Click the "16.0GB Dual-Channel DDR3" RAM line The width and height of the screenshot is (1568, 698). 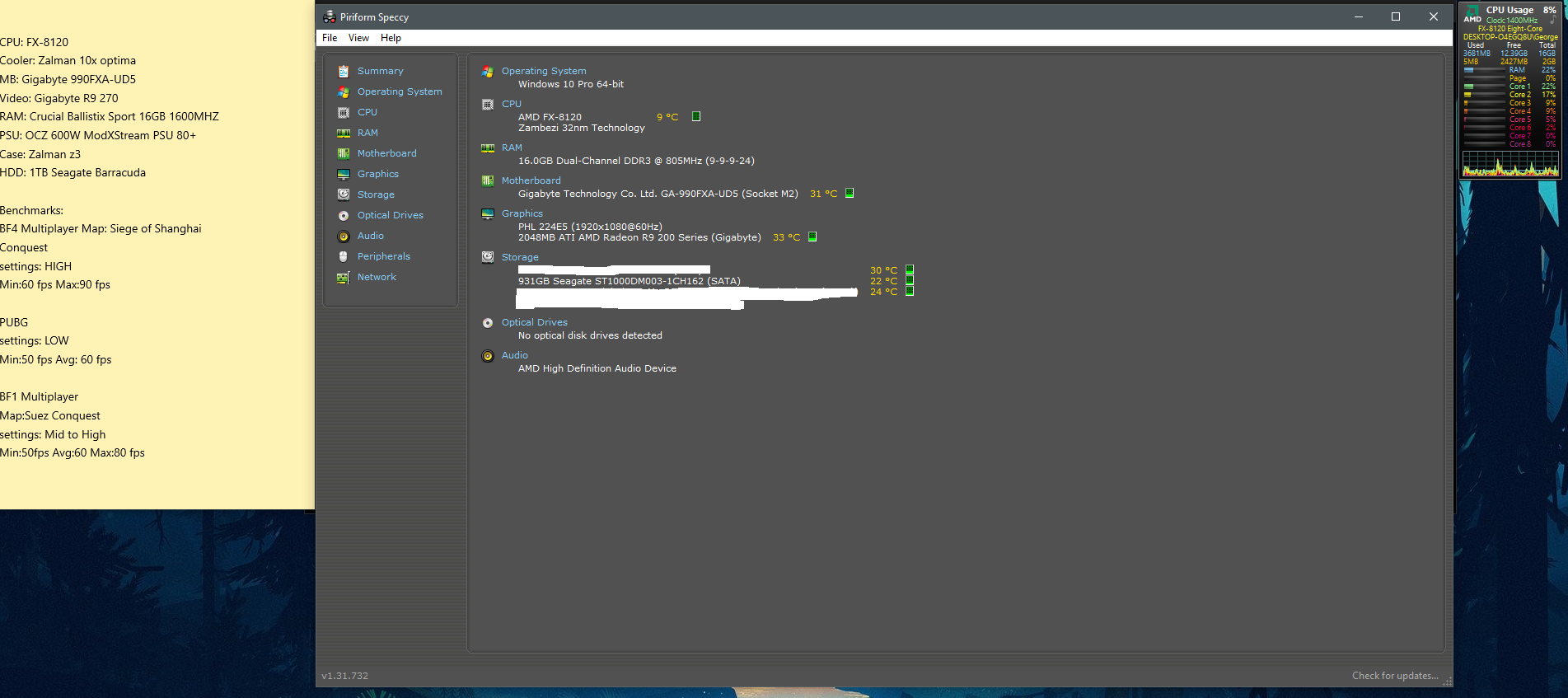(636, 161)
